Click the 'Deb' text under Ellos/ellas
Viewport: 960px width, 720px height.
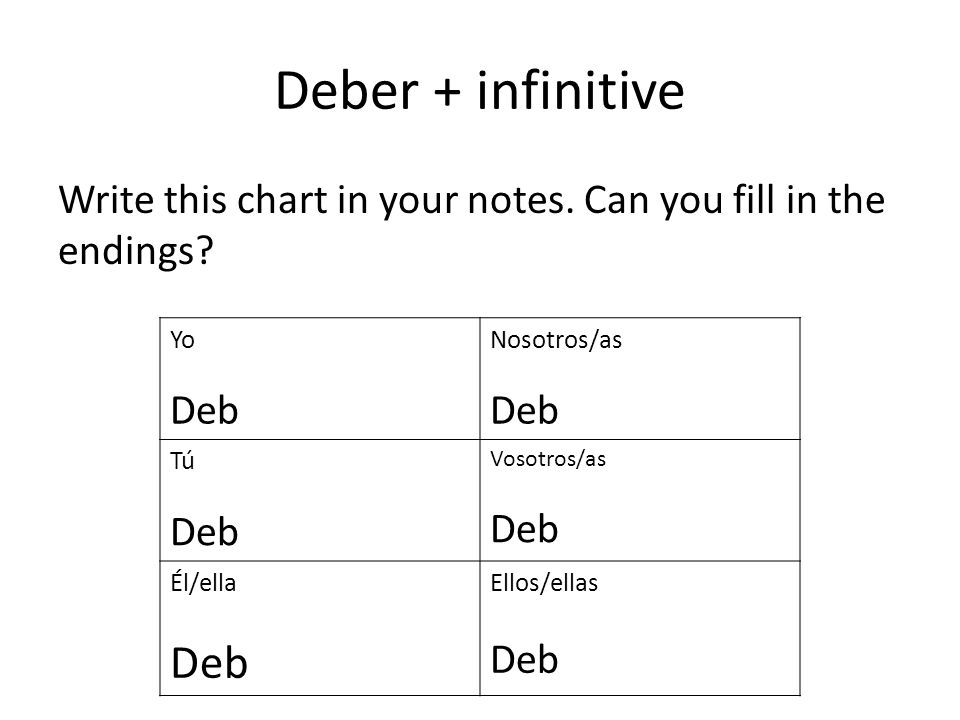pos(524,659)
